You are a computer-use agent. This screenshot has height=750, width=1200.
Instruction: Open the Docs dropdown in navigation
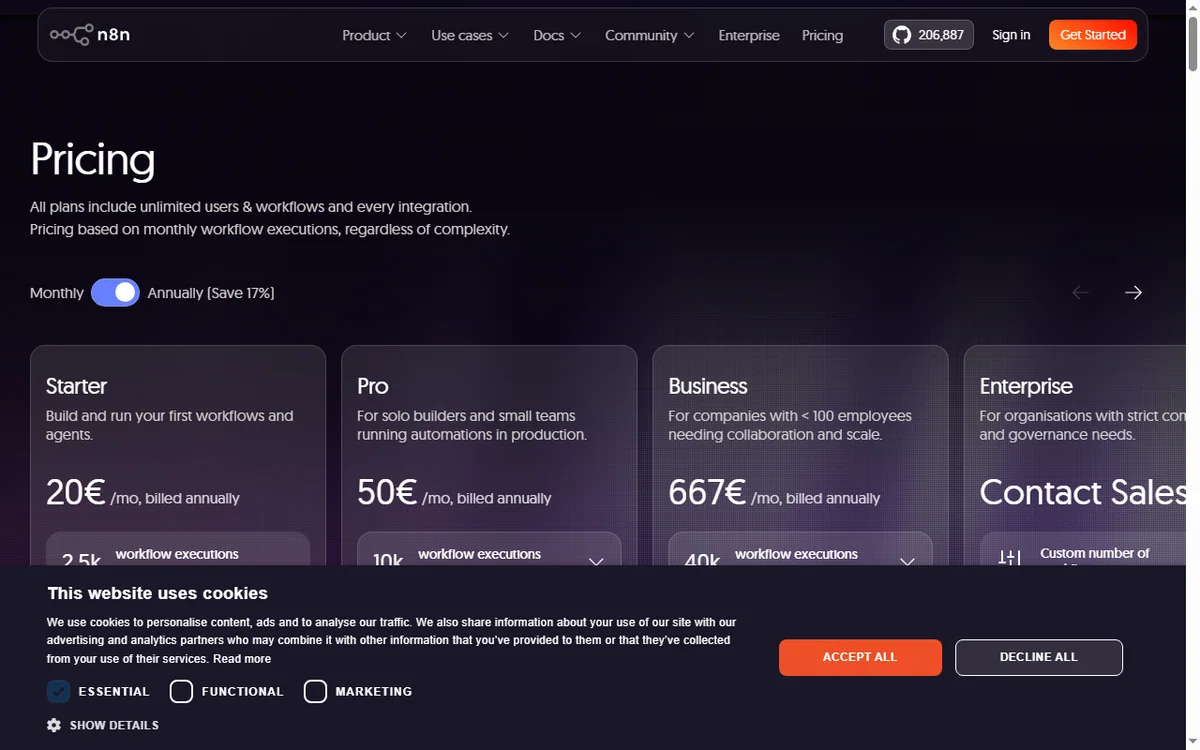point(557,35)
